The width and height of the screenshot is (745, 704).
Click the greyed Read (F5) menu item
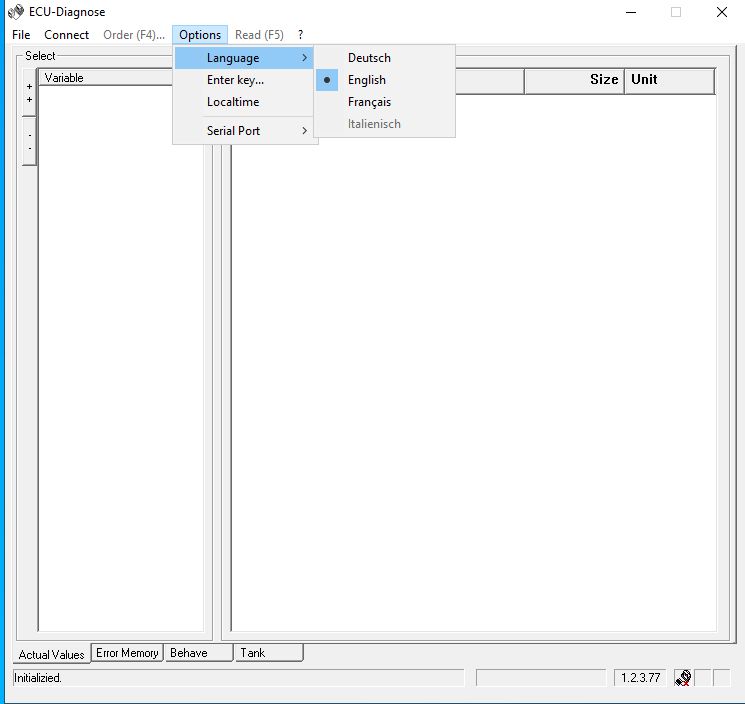[259, 35]
